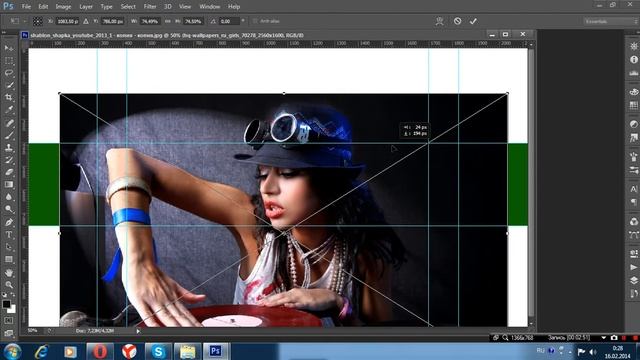Edit the Y position field
This screenshot has width=640, height=360.
pos(113,21)
